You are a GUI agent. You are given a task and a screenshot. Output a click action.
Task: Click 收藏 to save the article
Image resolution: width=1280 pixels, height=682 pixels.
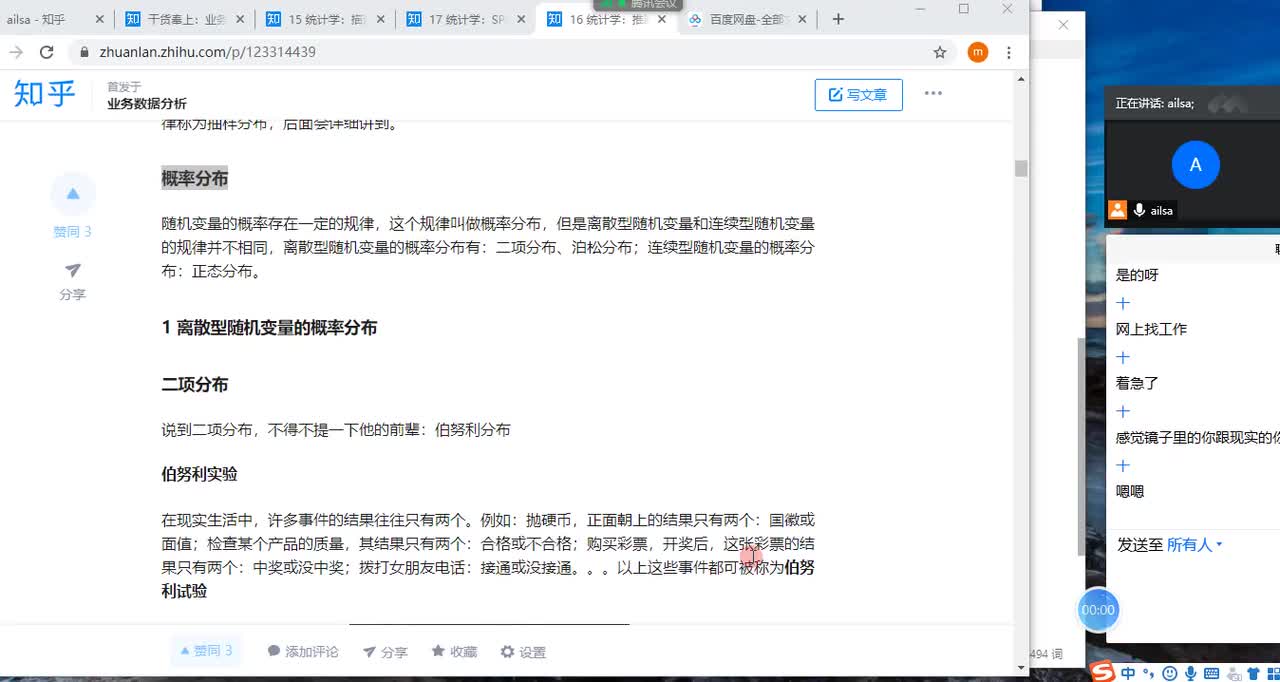tap(454, 652)
